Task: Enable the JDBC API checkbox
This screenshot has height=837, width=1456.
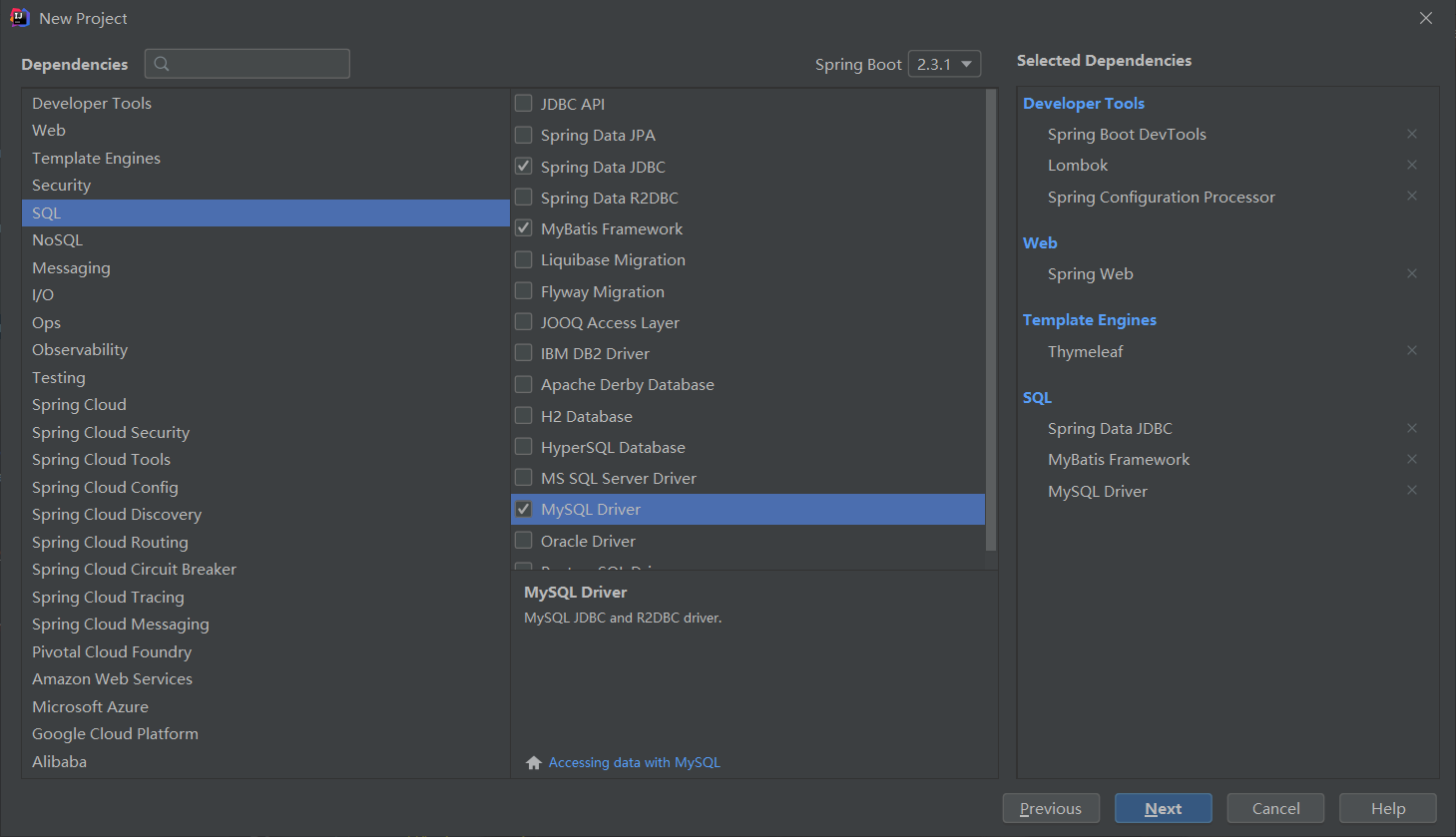Action: click(523, 103)
